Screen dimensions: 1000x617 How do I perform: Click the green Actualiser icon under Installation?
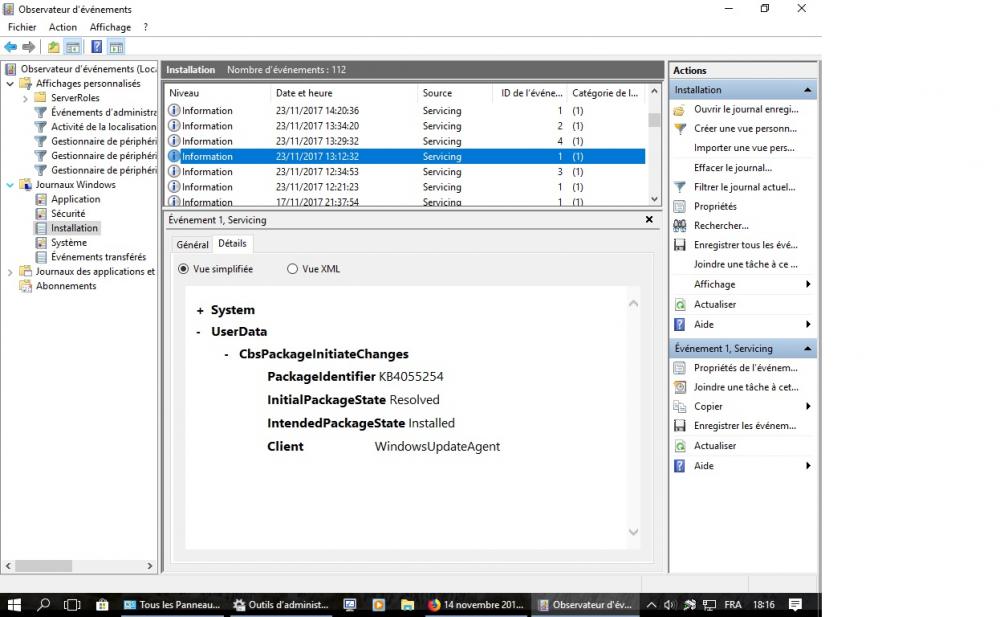[680, 304]
